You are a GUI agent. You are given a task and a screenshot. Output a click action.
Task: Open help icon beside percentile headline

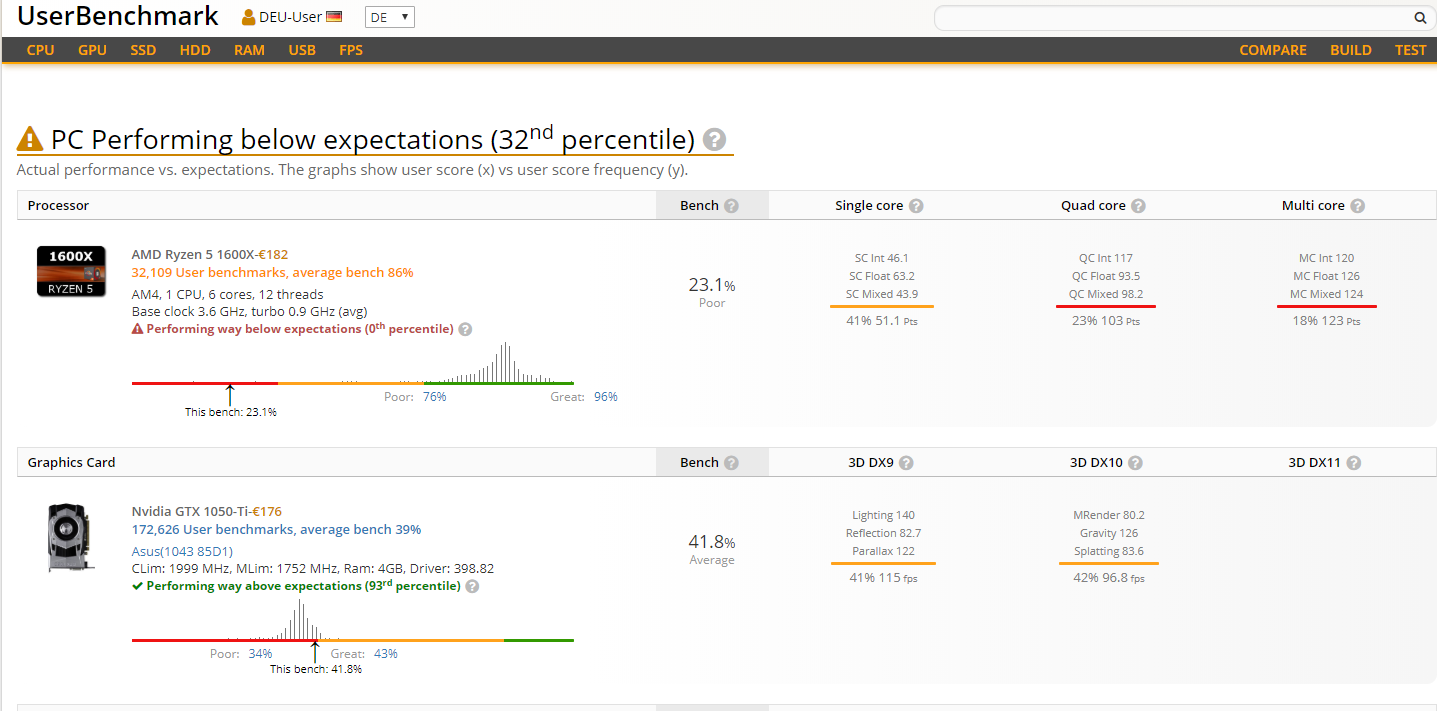pos(715,140)
